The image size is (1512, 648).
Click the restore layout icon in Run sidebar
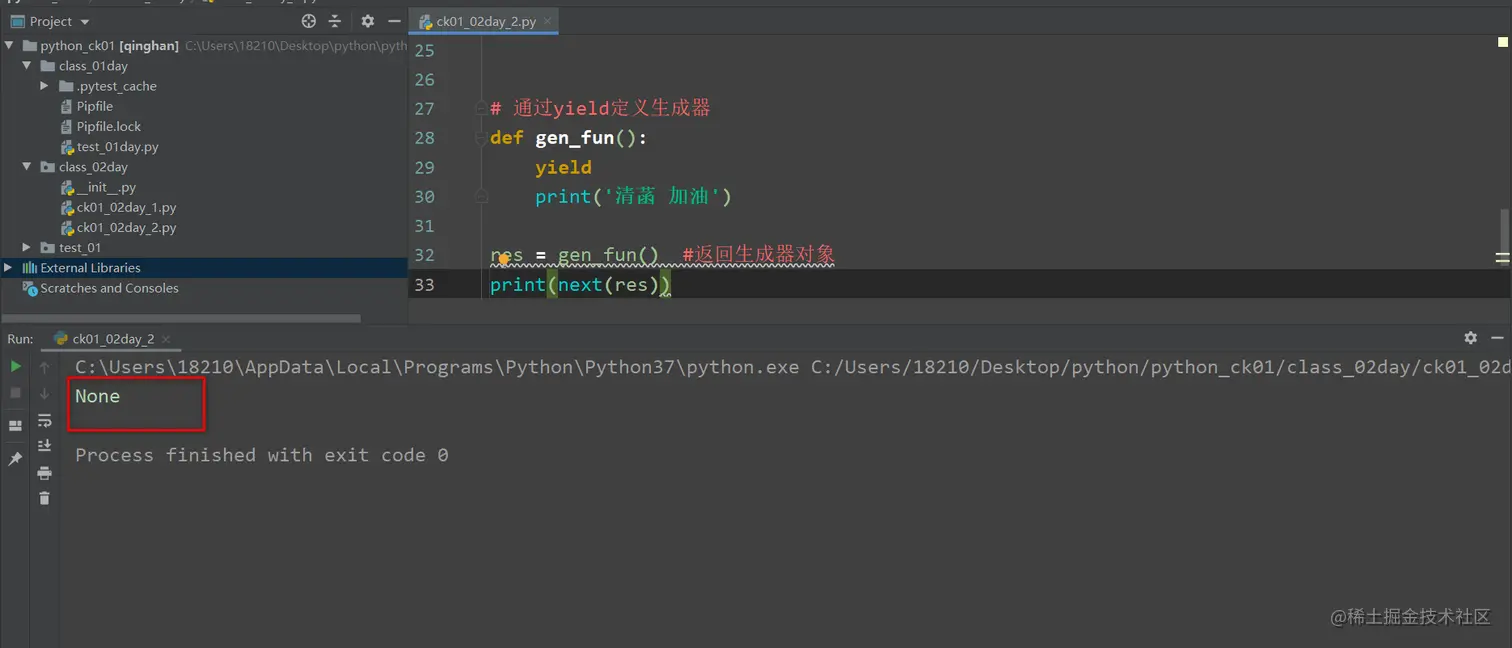tap(16, 426)
